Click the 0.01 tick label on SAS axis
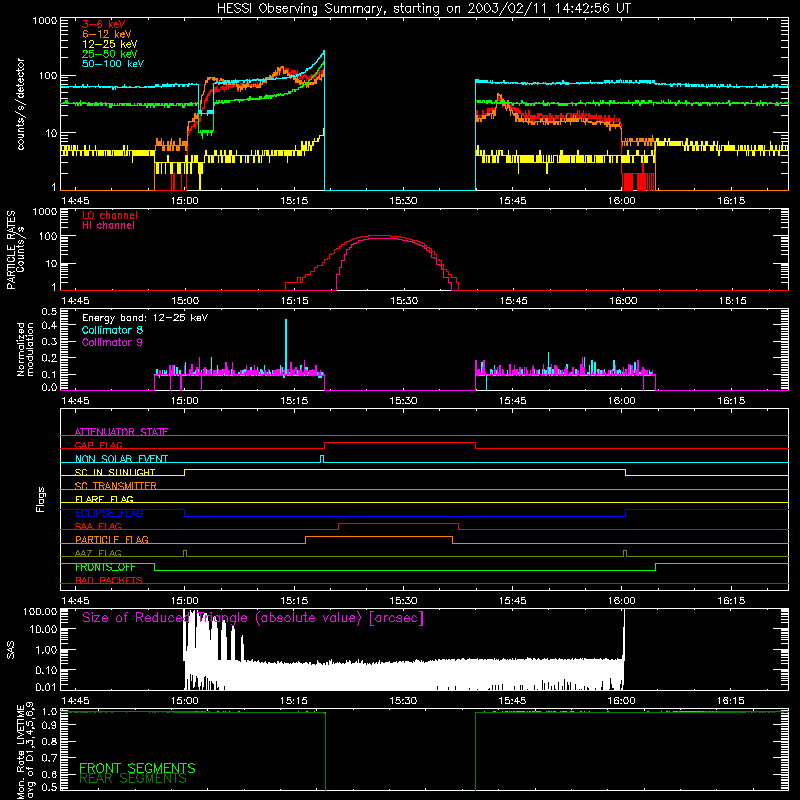The width and height of the screenshot is (800, 800). (46, 687)
